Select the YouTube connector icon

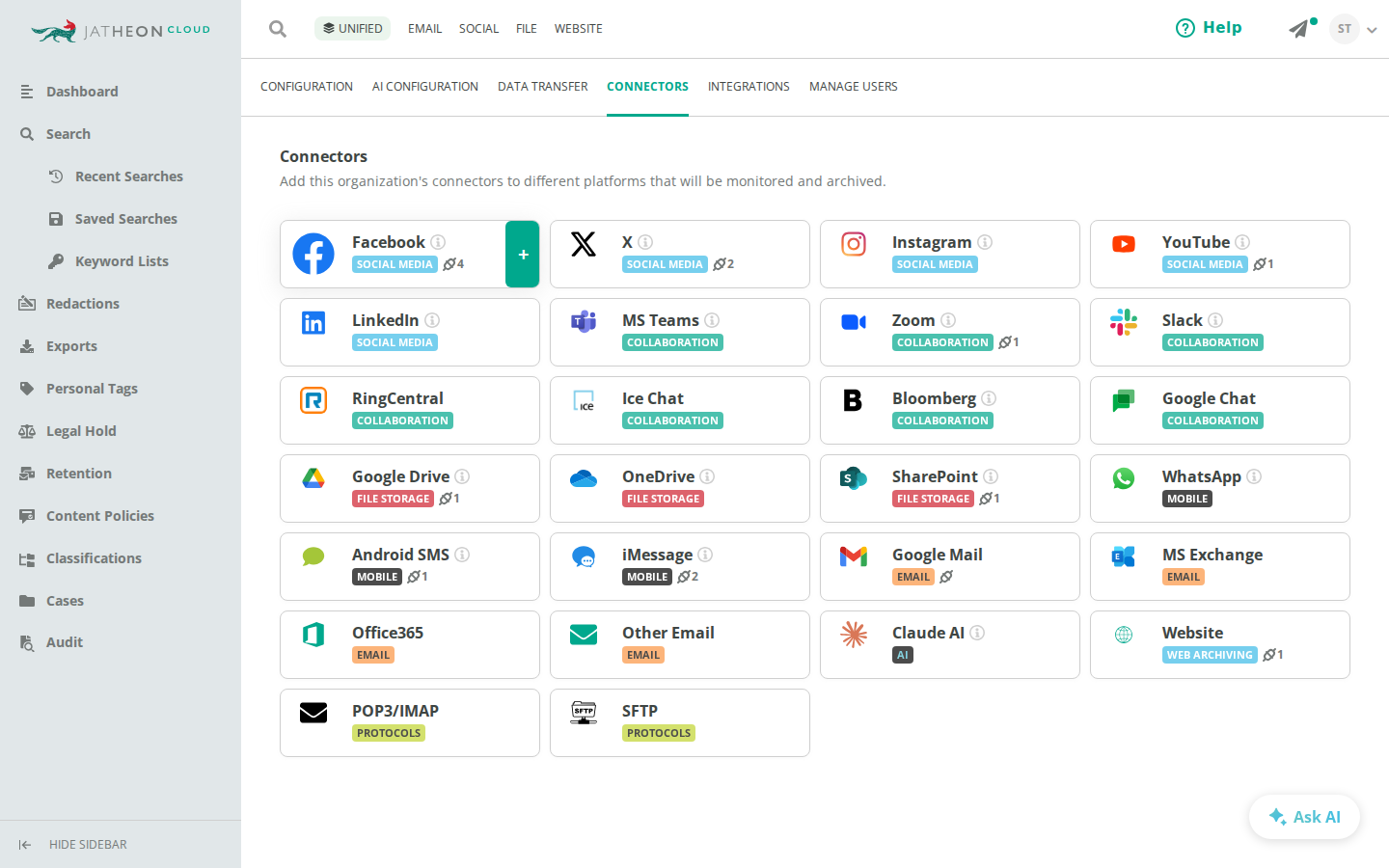(1124, 244)
